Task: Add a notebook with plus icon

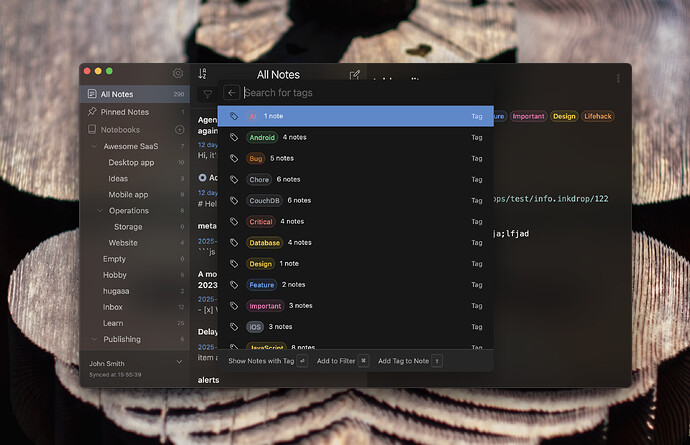Action: pos(180,129)
